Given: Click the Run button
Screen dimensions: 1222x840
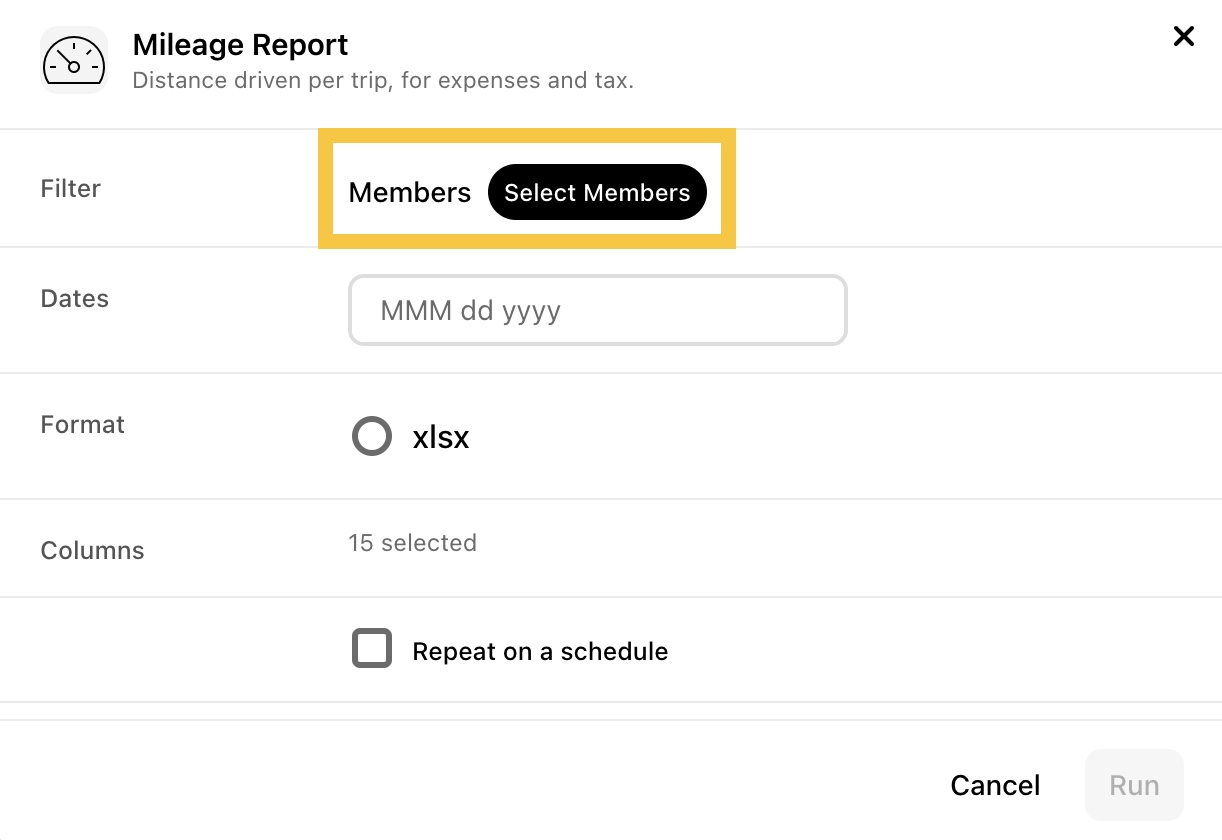Looking at the screenshot, I should pyautogui.click(x=1134, y=786).
